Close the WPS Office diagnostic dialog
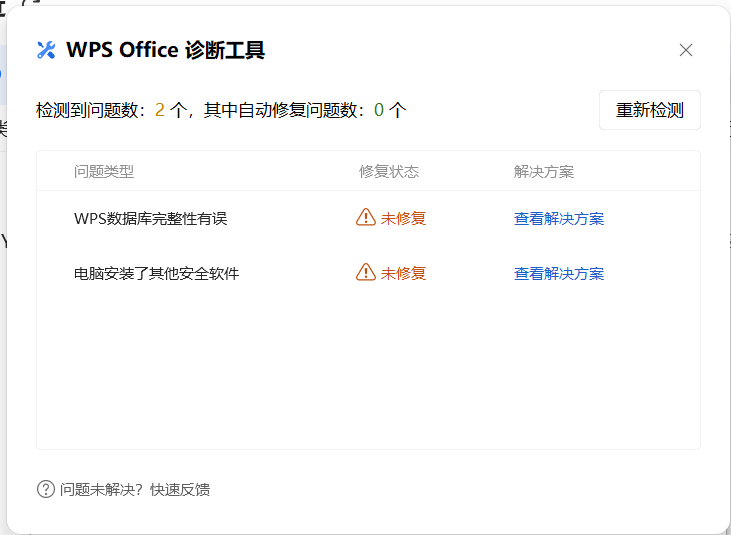Screen dimensions: 731x535 click(x=685, y=50)
